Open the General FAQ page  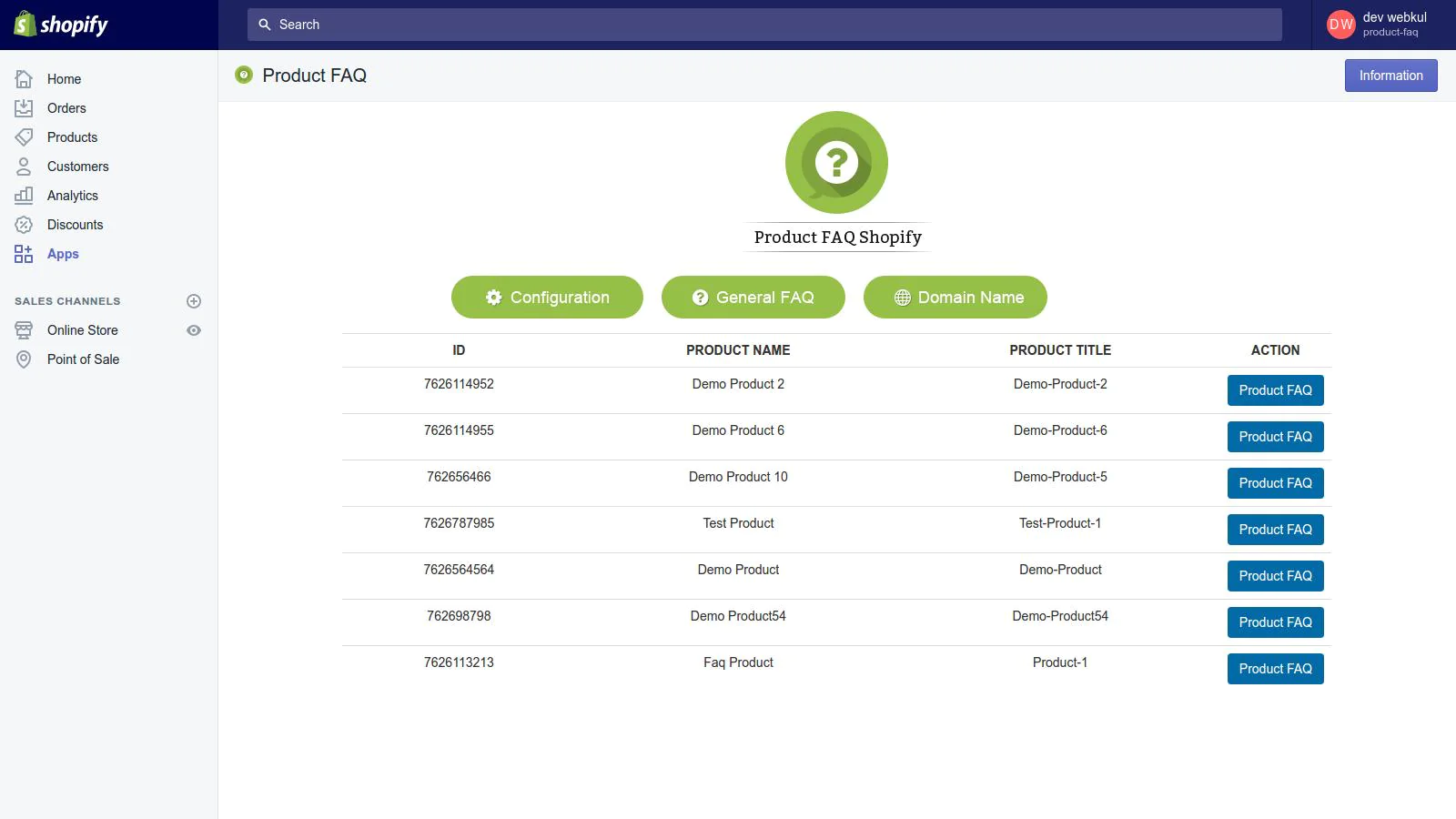pos(753,298)
